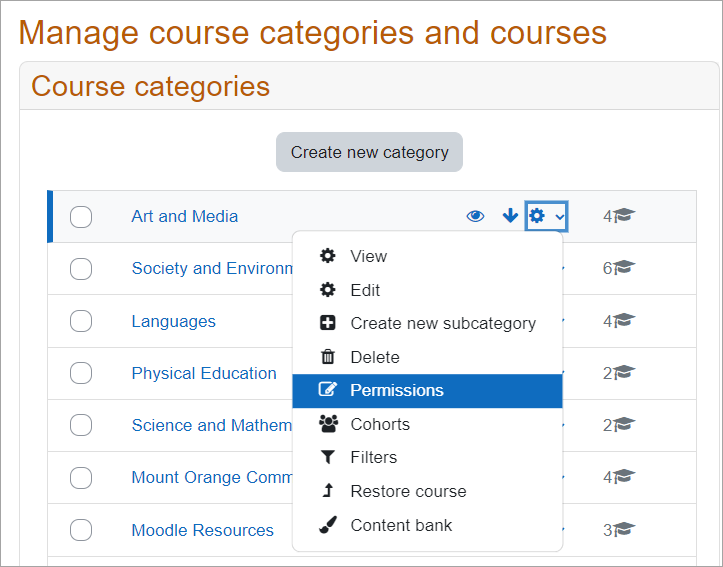723x567 pixels.
Task: Click the Cohorts people icon
Action: point(328,424)
